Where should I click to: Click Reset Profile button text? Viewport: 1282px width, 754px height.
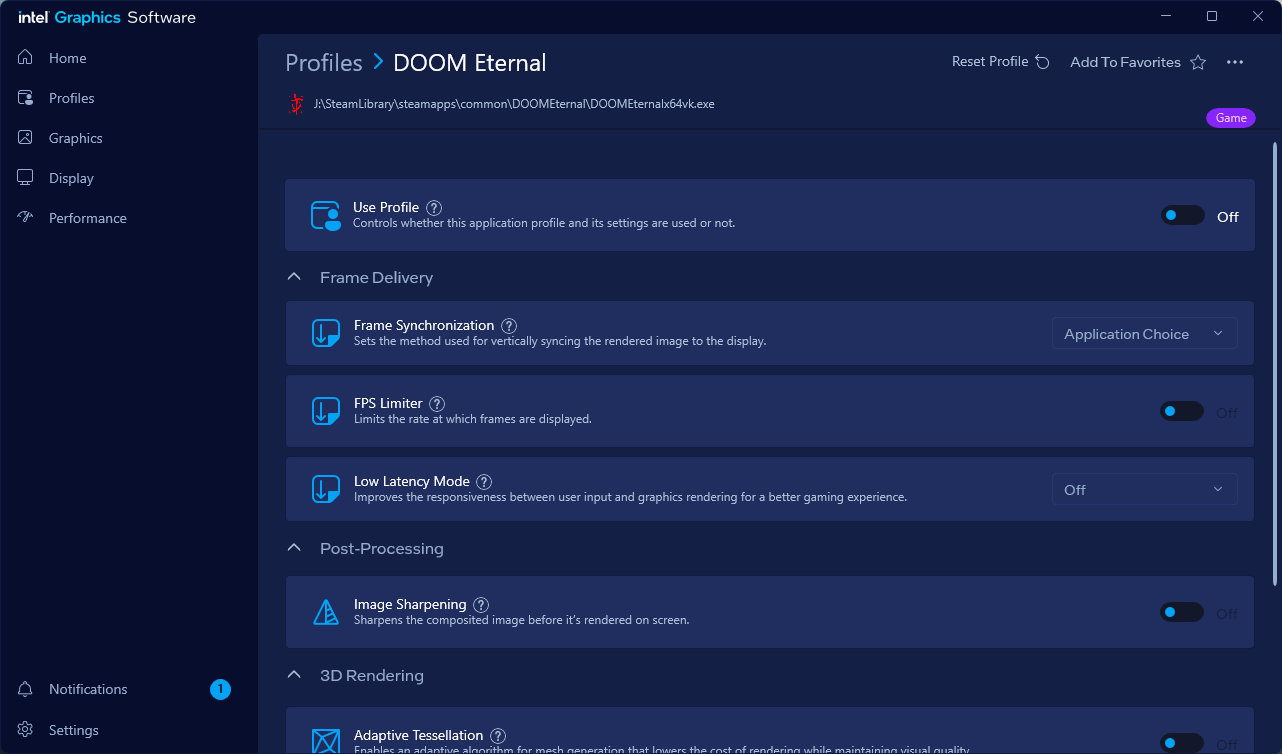[990, 62]
